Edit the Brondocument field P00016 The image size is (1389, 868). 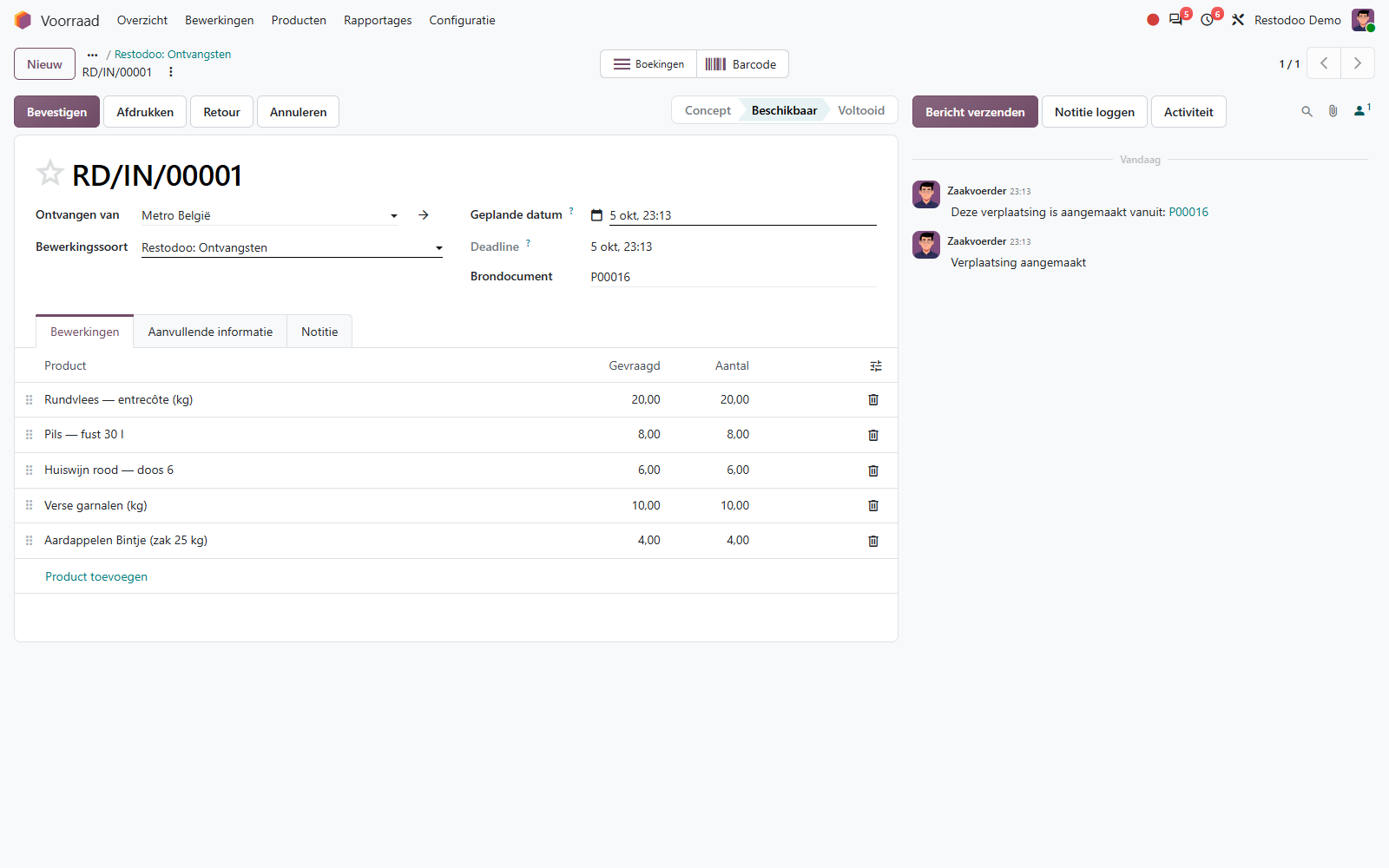[x=734, y=277]
